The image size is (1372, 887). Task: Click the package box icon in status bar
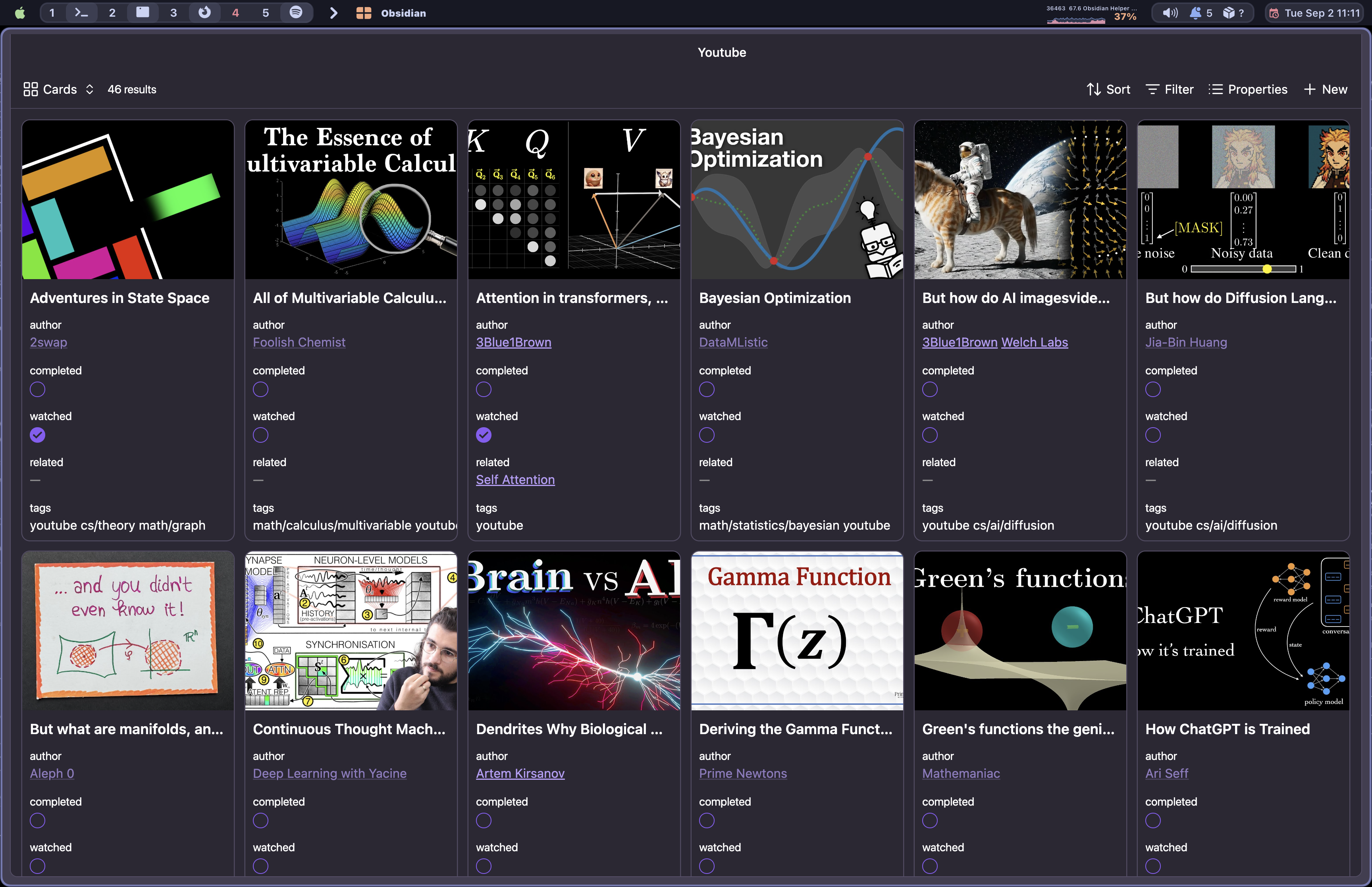1229,13
